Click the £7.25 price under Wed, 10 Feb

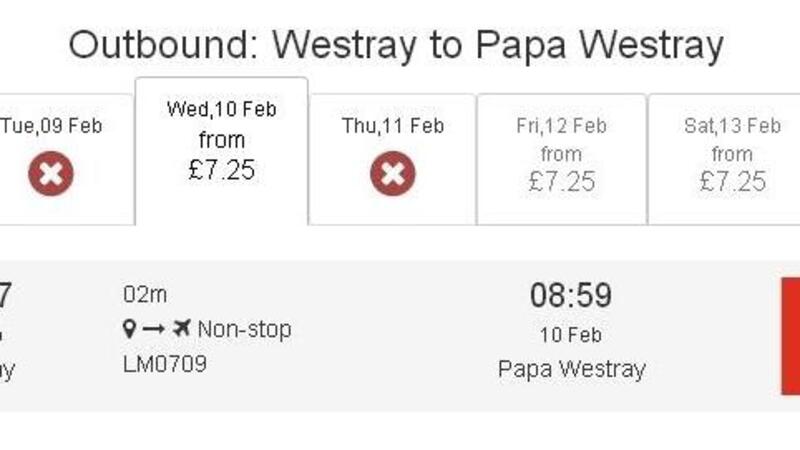(x=221, y=170)
